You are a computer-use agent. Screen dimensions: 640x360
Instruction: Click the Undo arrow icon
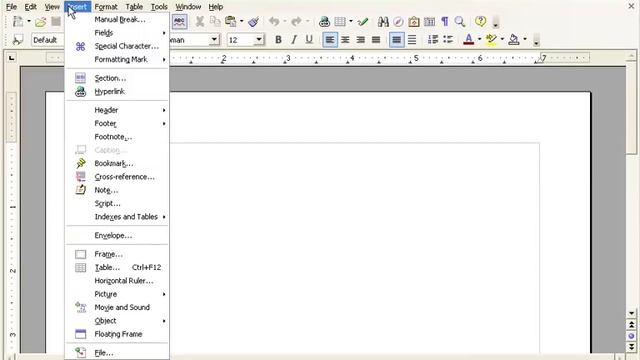pyautogui.click(x=274, y=22)
